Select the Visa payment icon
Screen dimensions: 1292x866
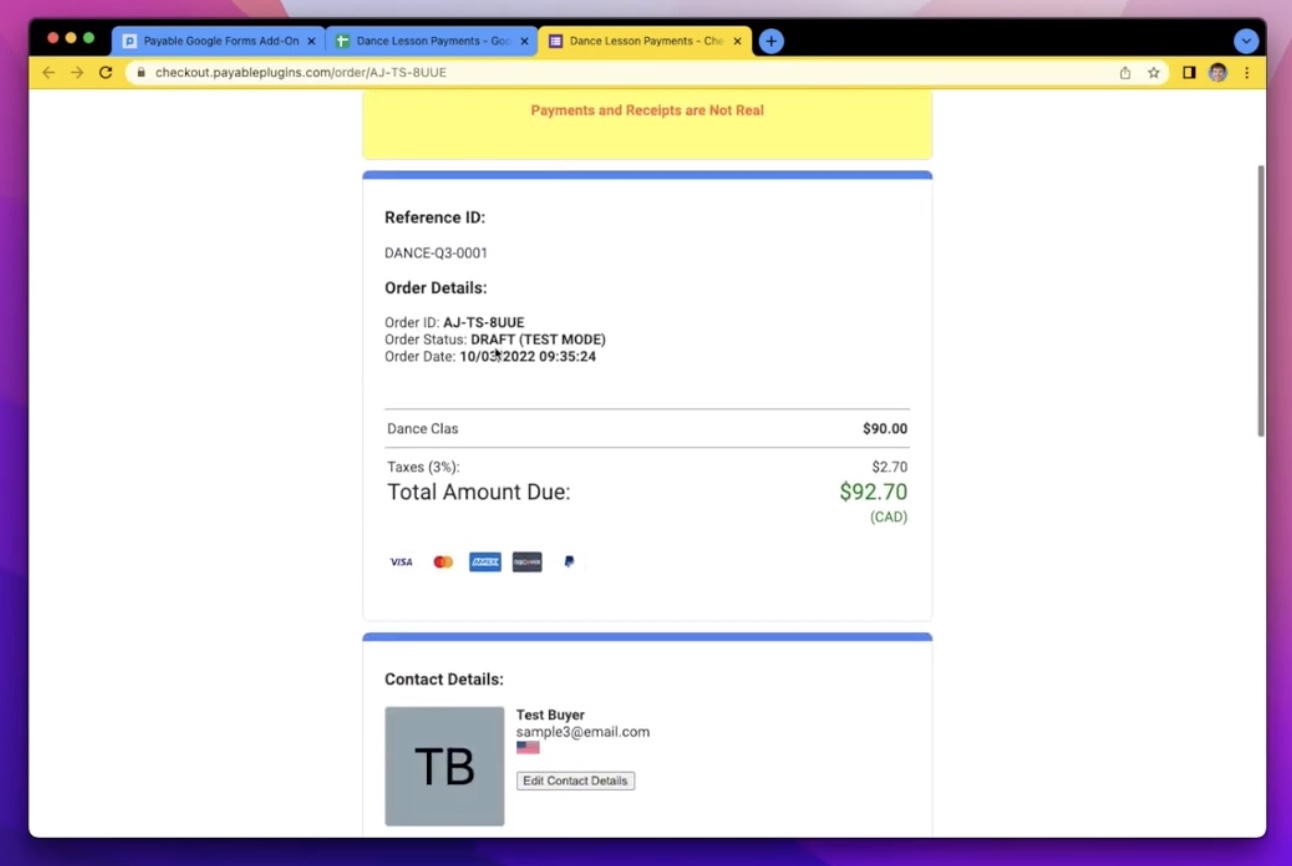(401, 561)
